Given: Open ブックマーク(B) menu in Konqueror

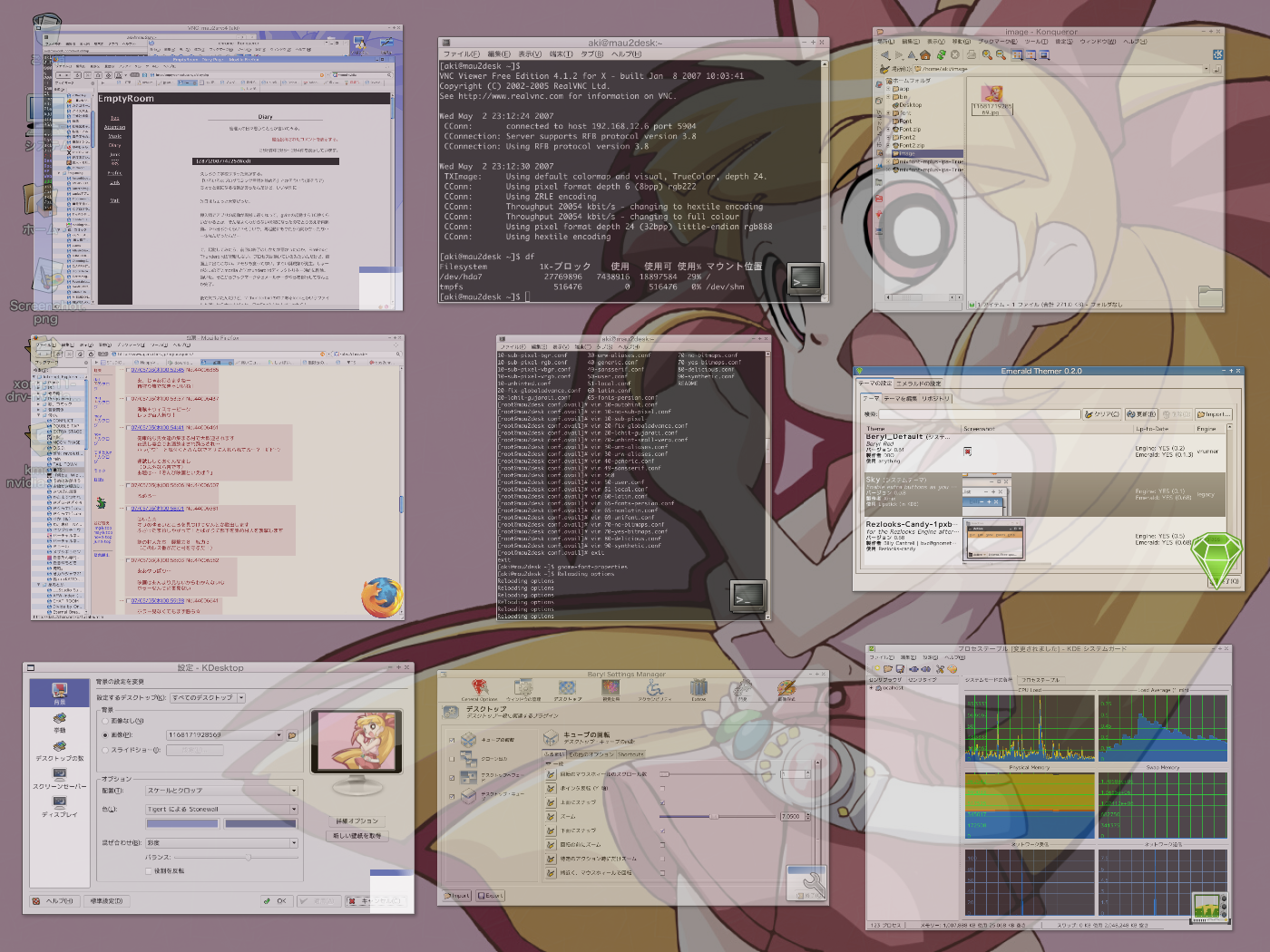Looking at the screenshot, I should [x=997, y=42].
